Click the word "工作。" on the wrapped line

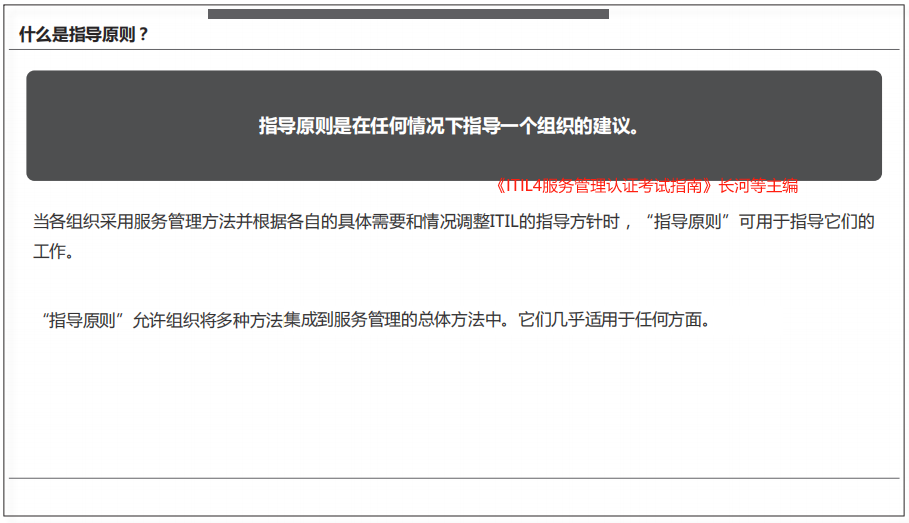53,252
